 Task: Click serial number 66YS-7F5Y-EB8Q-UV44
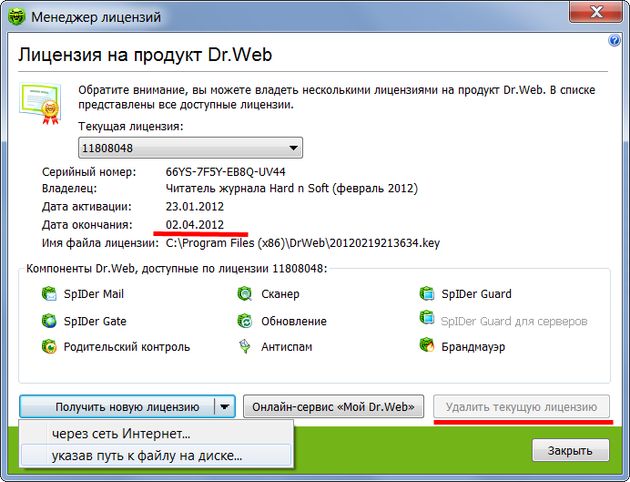click(225, 172)
